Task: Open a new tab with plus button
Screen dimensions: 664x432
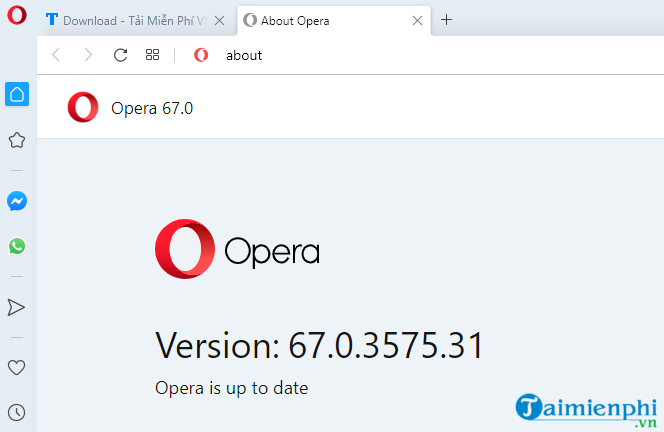Action: click(446, 19)
